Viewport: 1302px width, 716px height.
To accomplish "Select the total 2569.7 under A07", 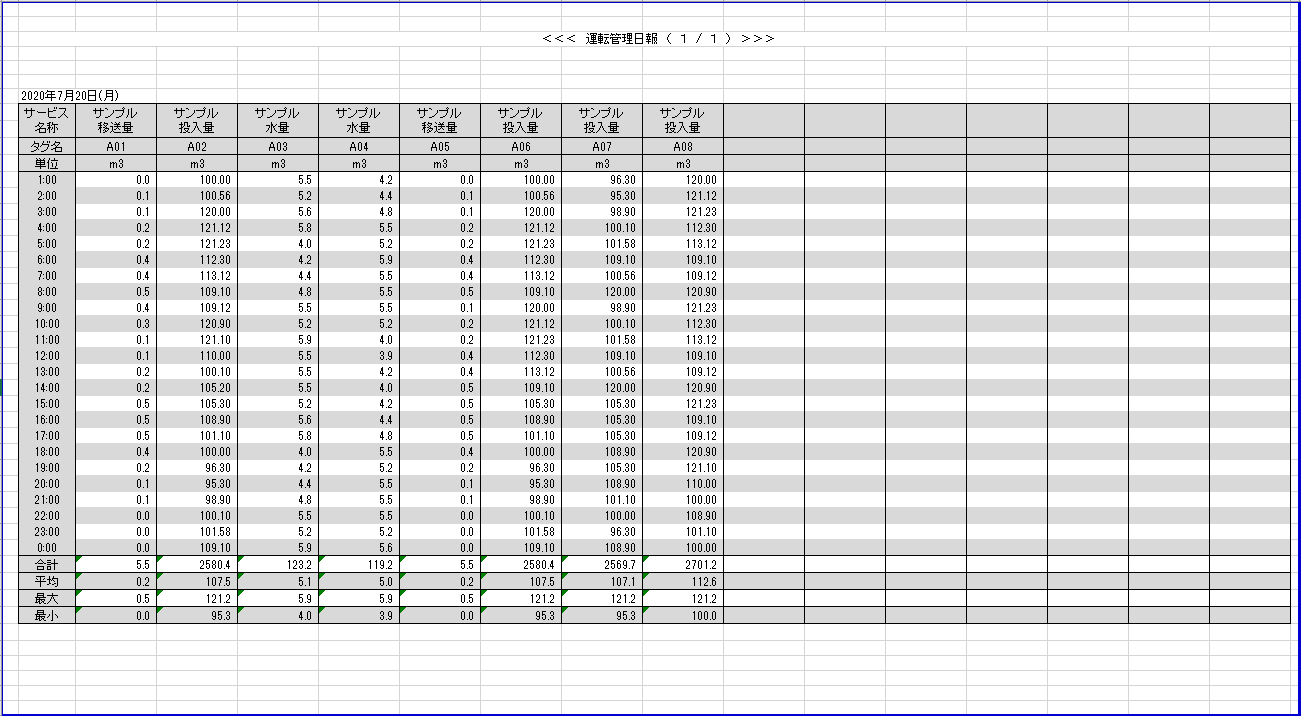I will (602, 565).
